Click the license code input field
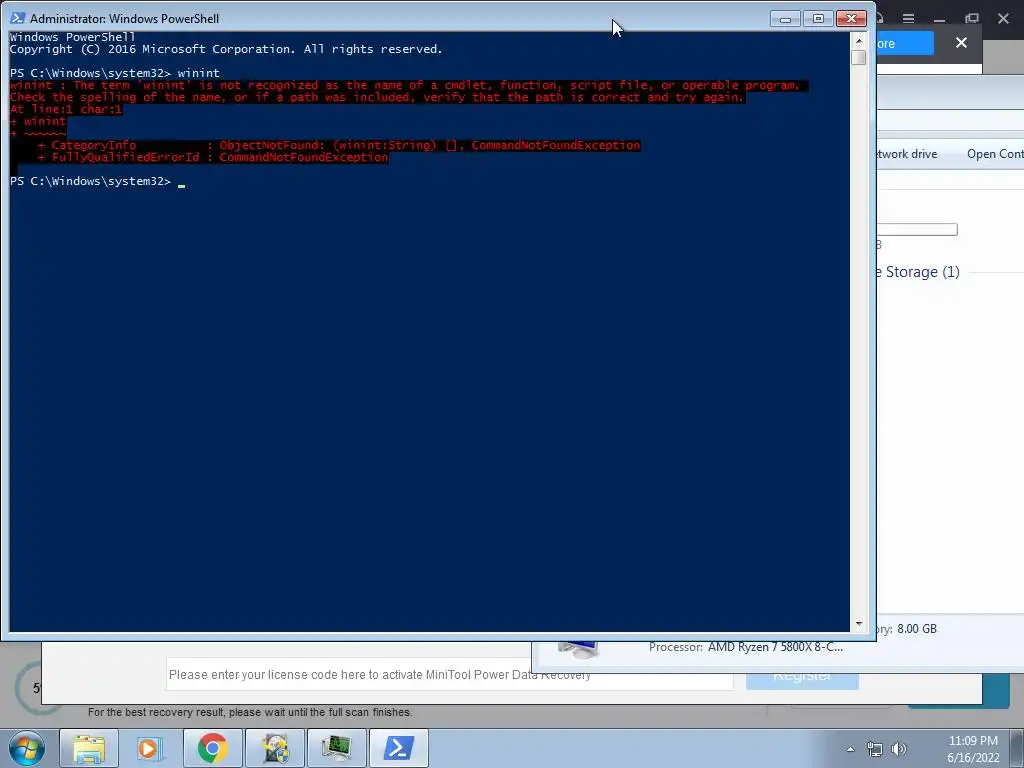This screenshot has height=768, width=1024. (x=449, y=675)
